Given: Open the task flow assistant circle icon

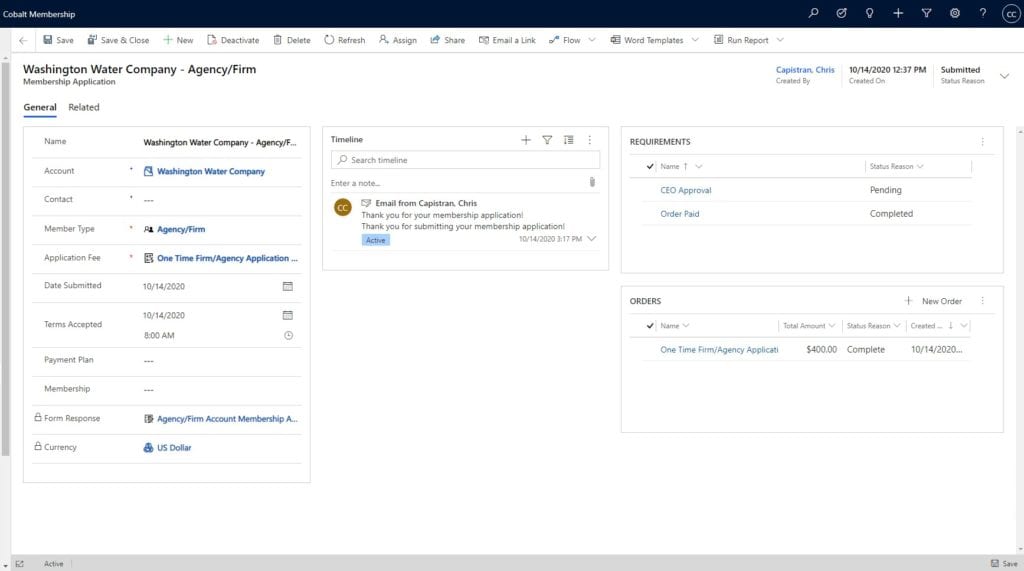Looking at the screenshot, I should (841, 13).
